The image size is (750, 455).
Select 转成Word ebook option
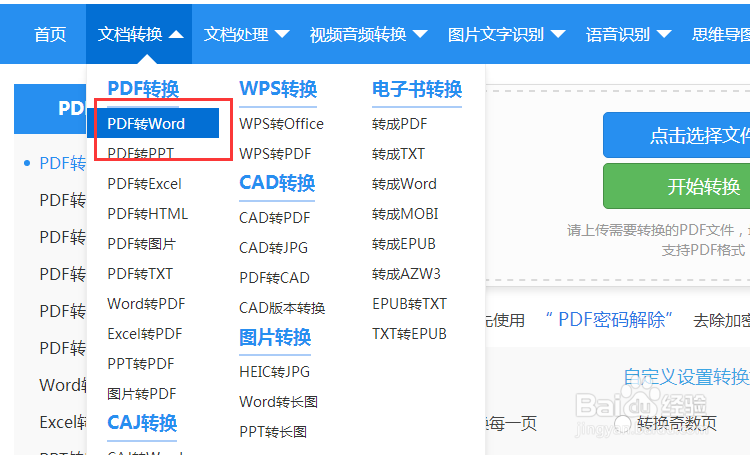(404, 184)
